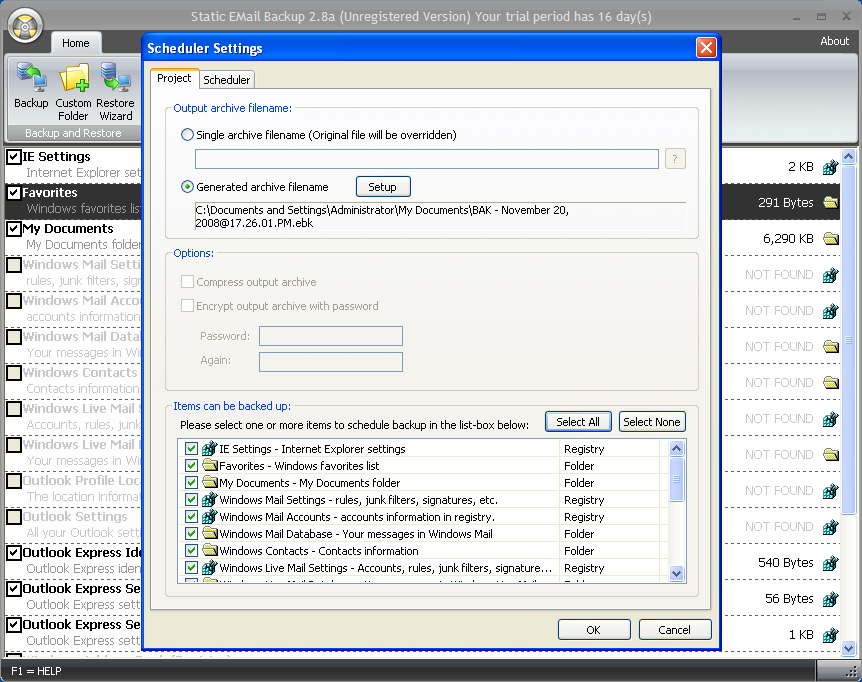Select the Single archive filename radio button
The width and height of the screenshot is (862, 682).
coord(187,134)
